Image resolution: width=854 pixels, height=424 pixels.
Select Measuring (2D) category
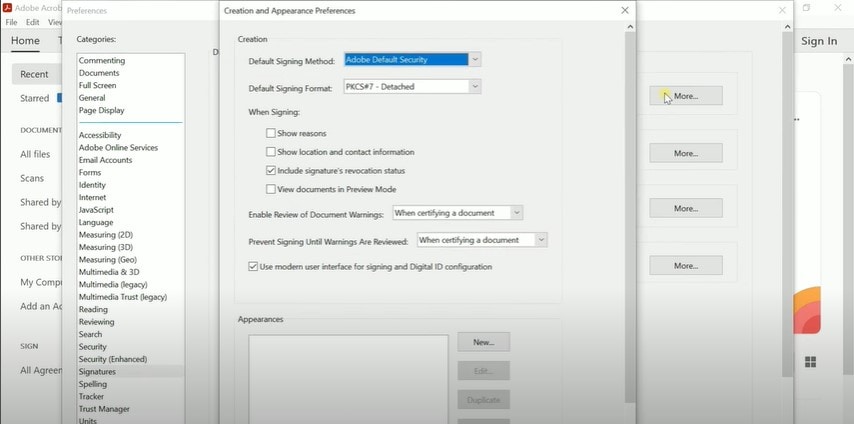(x=106, y=235)
